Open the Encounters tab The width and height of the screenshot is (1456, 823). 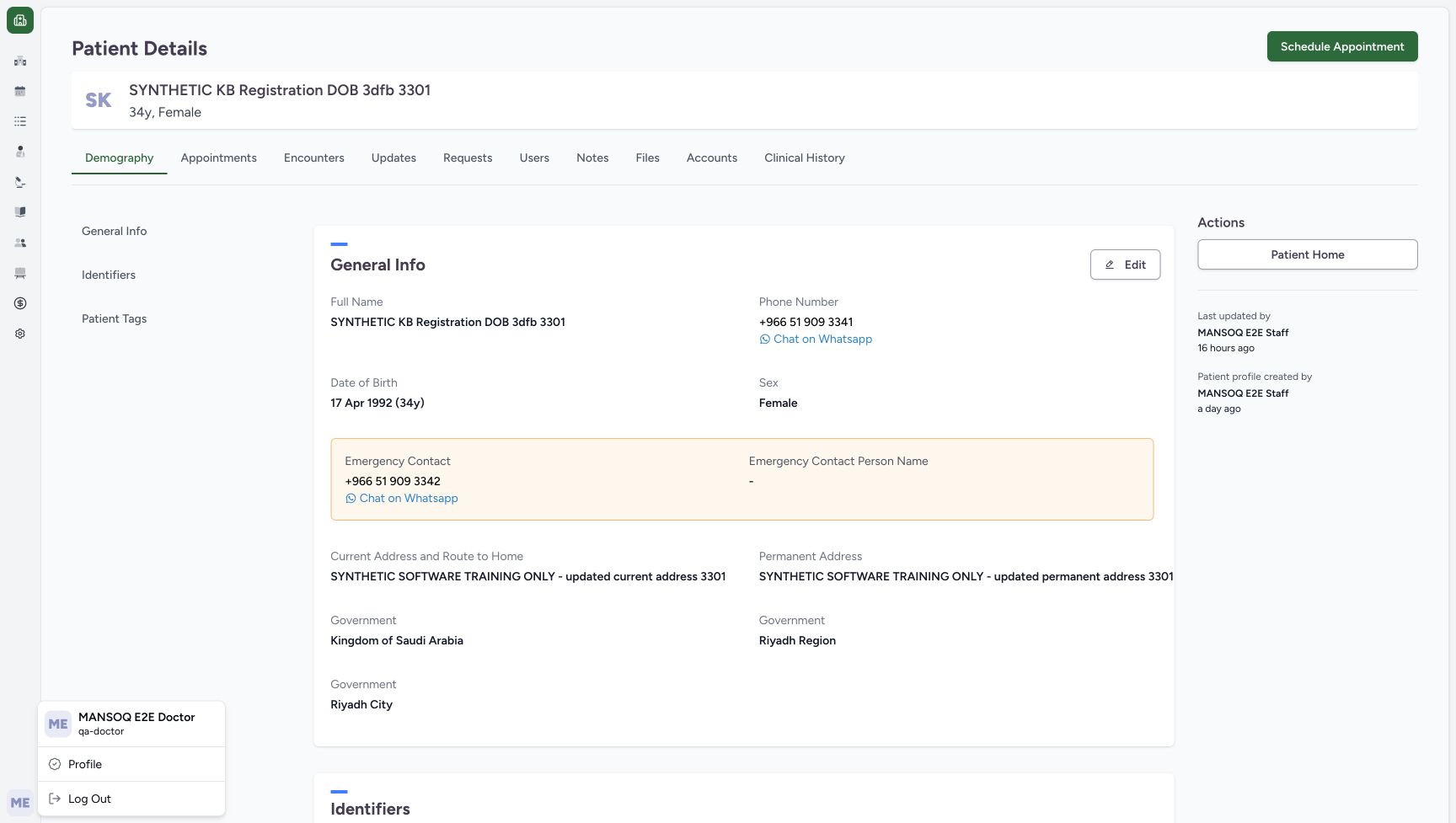pos(314,158)
